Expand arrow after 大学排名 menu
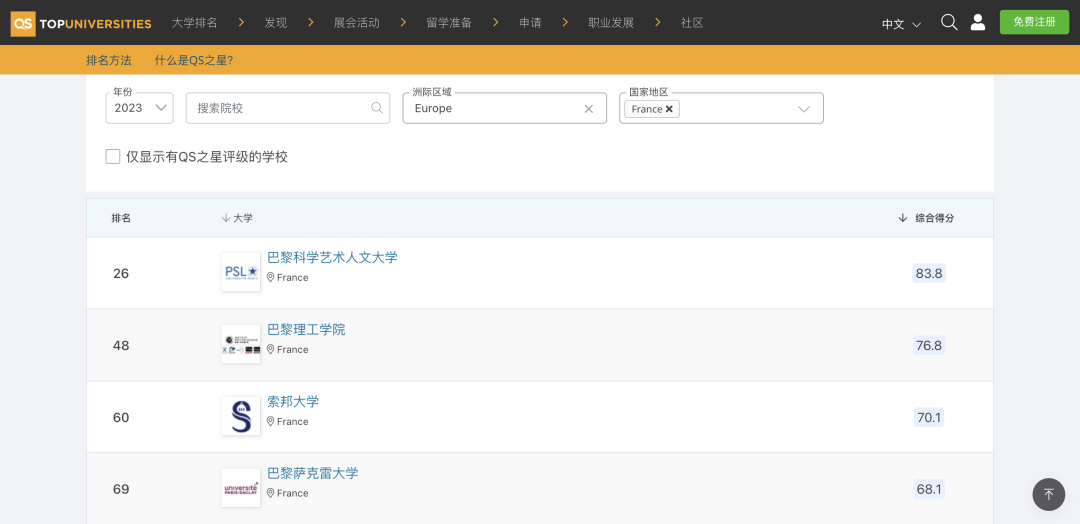The width and height of the screenshot is (1080, 524). coord(241,23)
